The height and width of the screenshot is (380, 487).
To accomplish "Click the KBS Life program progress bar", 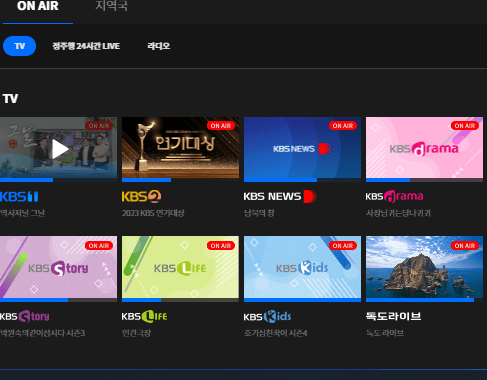I will point(180,300).
